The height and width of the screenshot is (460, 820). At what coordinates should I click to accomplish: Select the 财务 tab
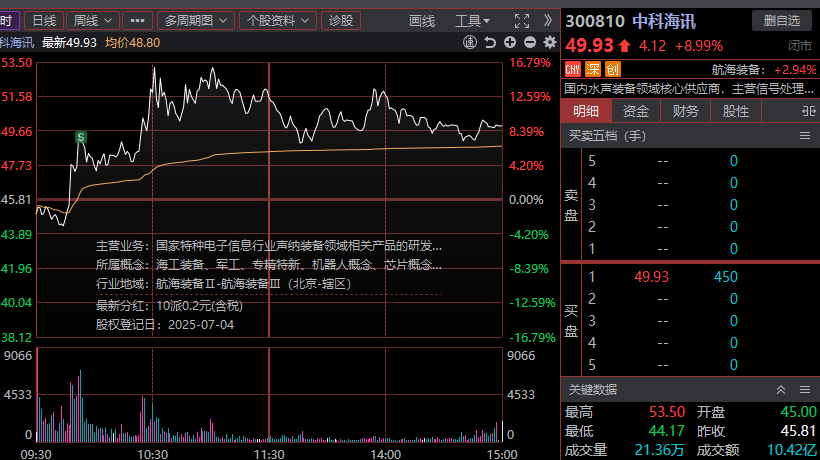685,111
